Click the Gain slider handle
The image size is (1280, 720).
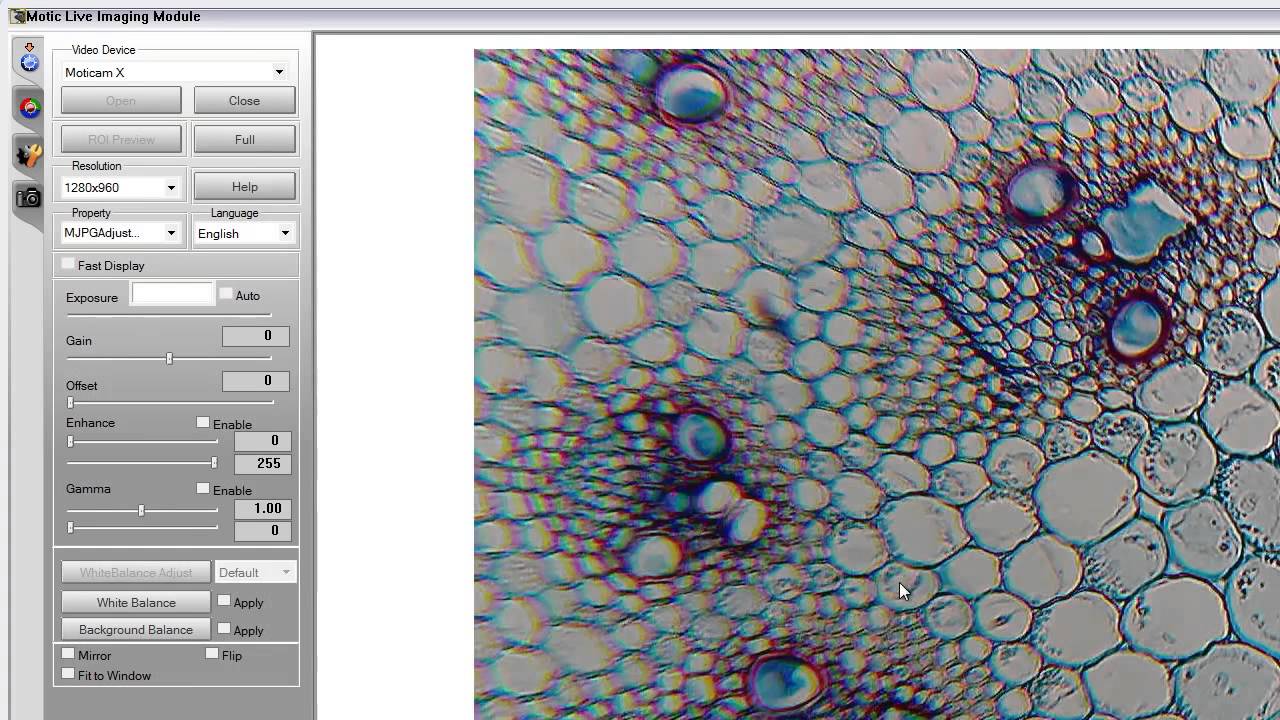[169, 358]
